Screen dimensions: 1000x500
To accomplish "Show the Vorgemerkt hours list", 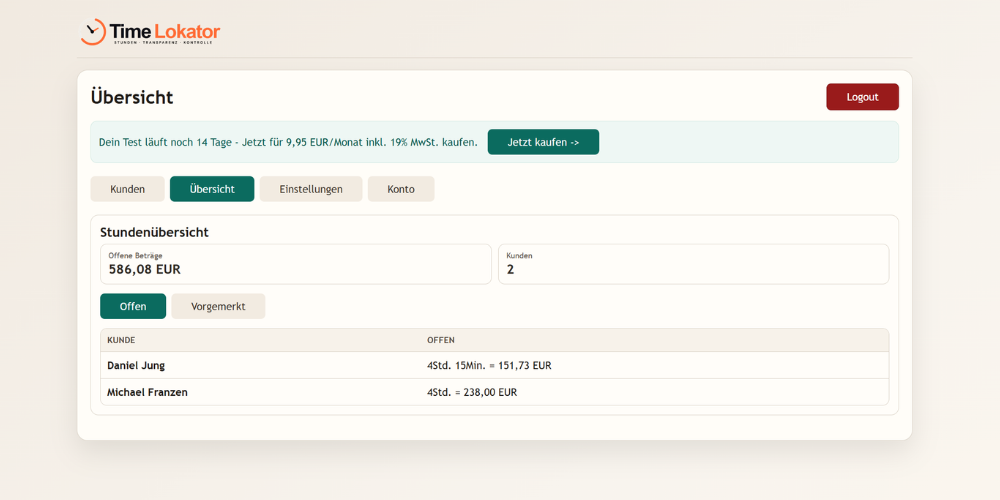I will (x=218, y=306).
